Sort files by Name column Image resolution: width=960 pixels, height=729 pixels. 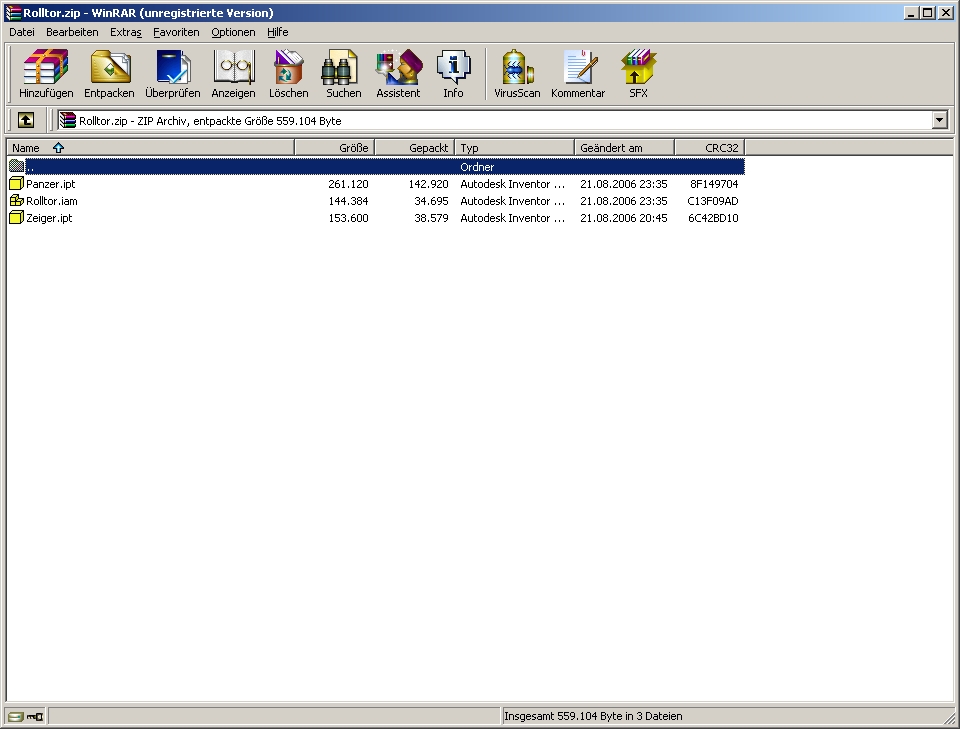pyautogui.click(x=151, y=148)
